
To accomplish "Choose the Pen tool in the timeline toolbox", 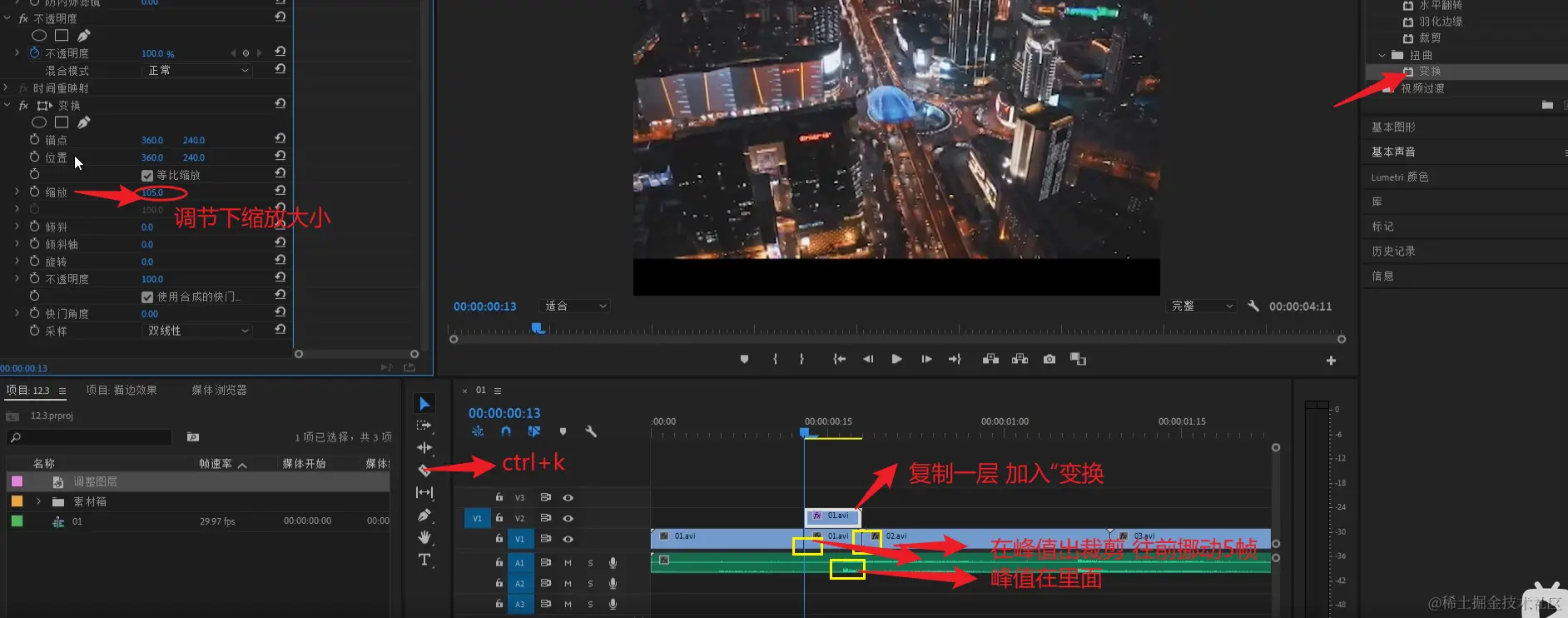I will pos(424,516).
